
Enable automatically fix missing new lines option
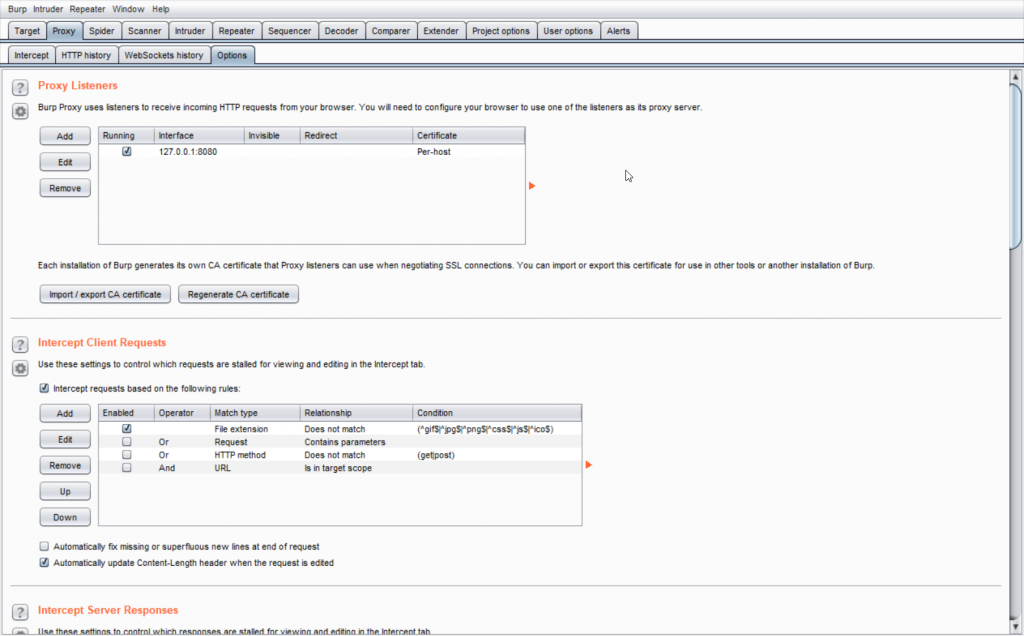coord(44,547)
